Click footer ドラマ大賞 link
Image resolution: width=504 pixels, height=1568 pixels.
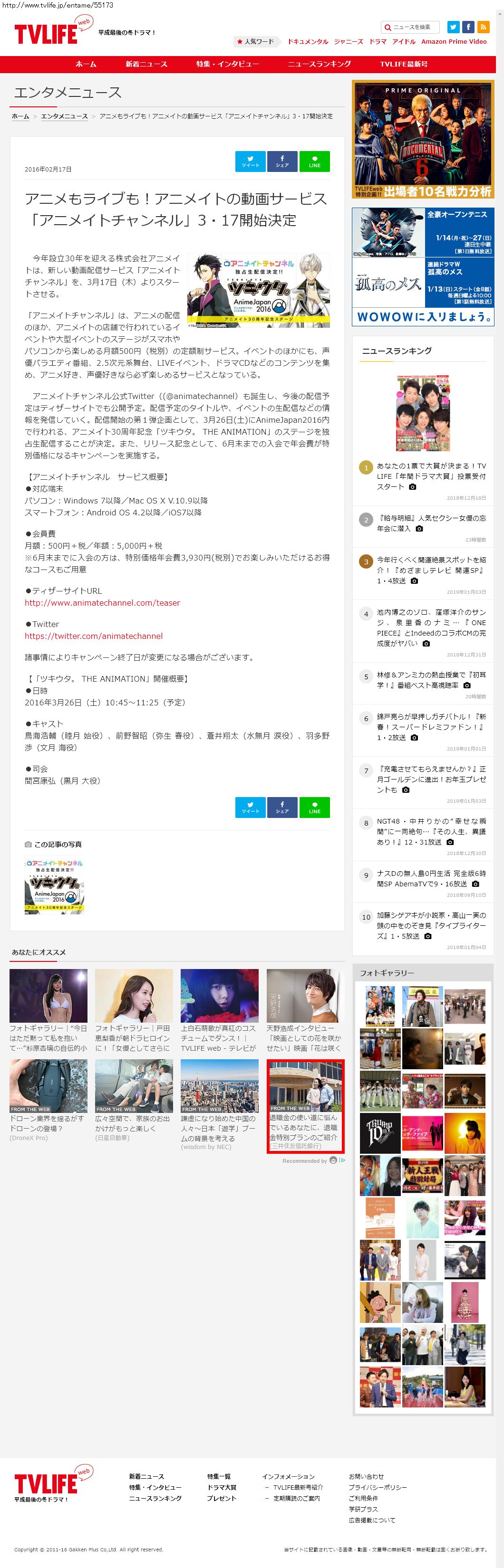pos(221,1487)
